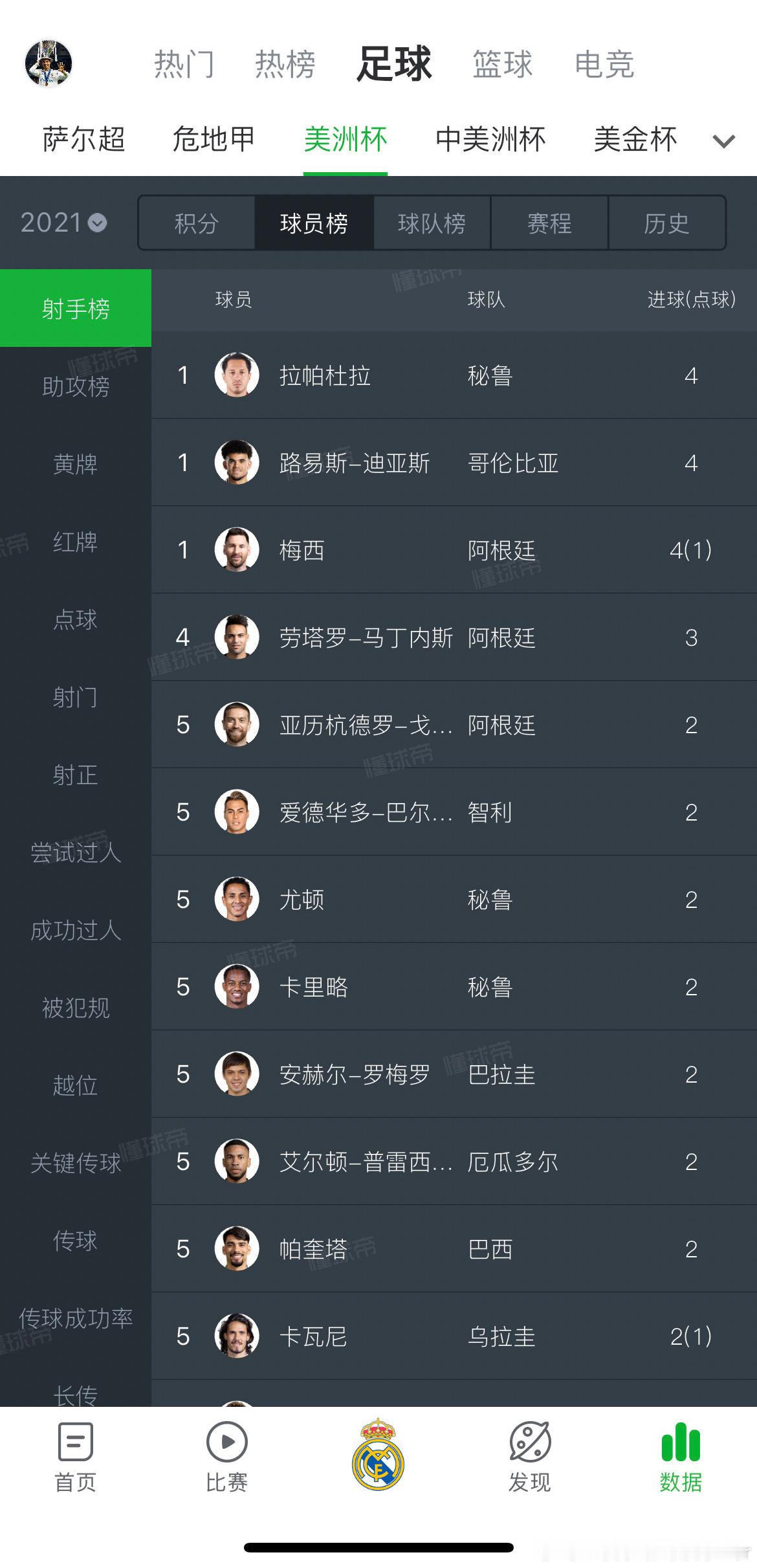
Task: Switch to the 球队榜 team rankings tab
Action: [432, 223]
